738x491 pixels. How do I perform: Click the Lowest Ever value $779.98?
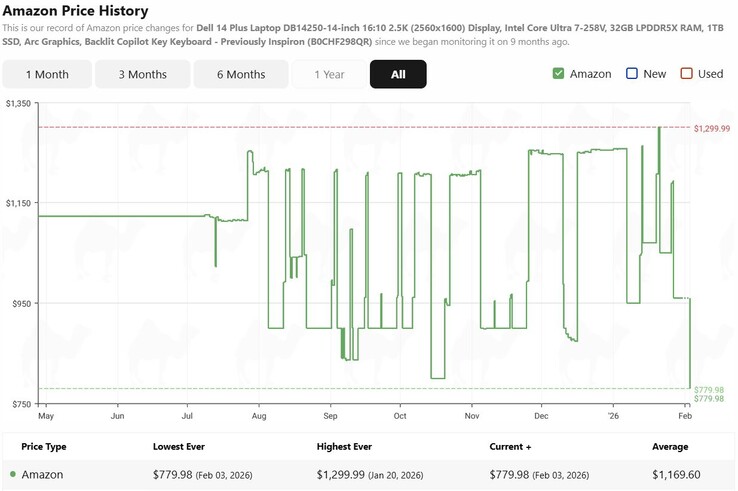(173, 475)
